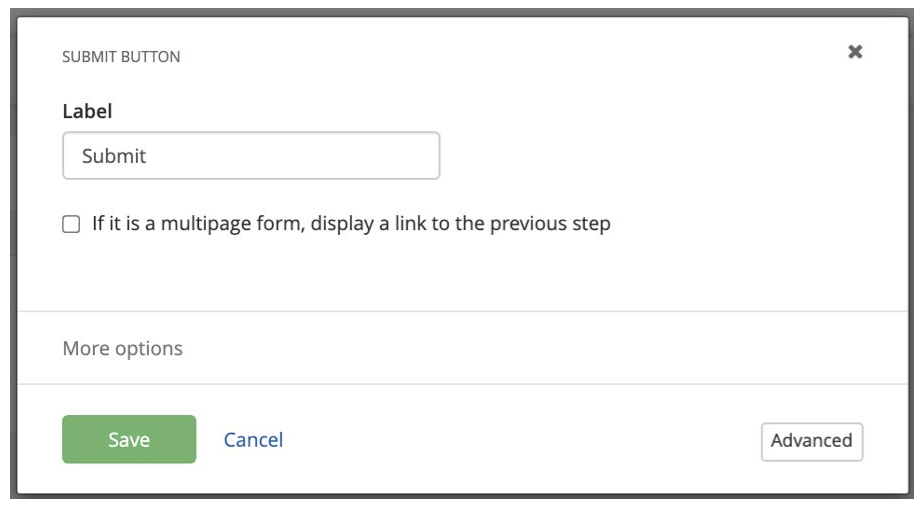Screen dimensions: 914x508
Task: Click the 'Label' field caption
Action: click(87, 111)
